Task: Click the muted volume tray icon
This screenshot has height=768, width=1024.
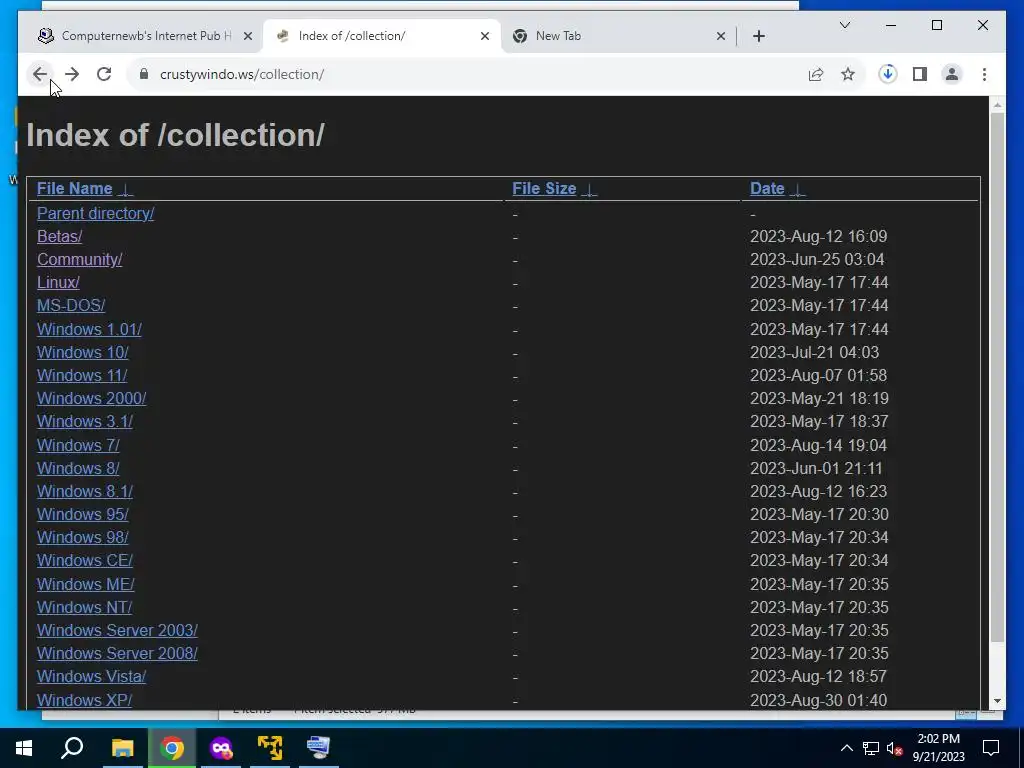Action: click(x=894, y=748)
